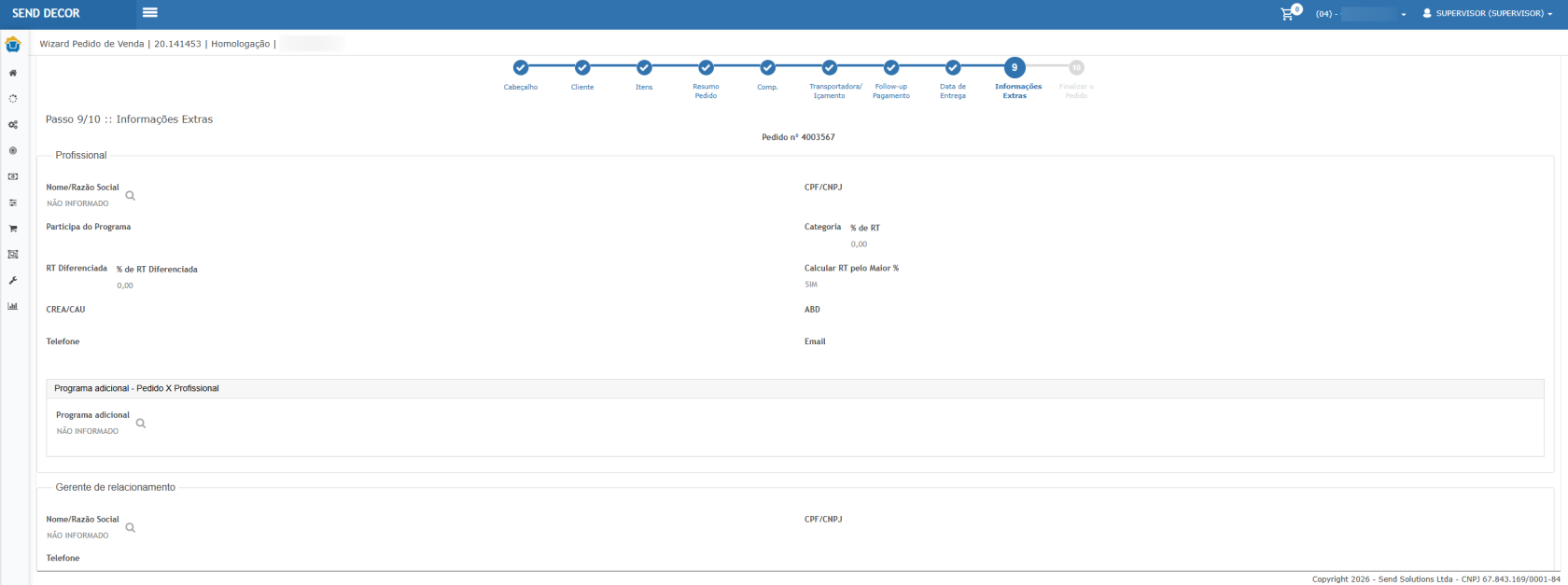
Task: Click the Passo 9/10 Informações Extras heading
Action: click(x=129, y=119)
